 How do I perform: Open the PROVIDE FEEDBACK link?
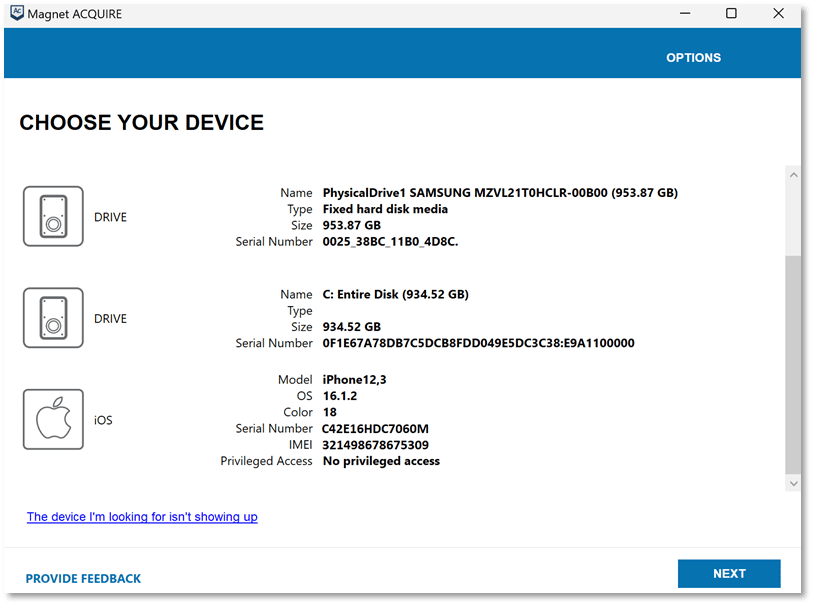click(x=83, y=578)
